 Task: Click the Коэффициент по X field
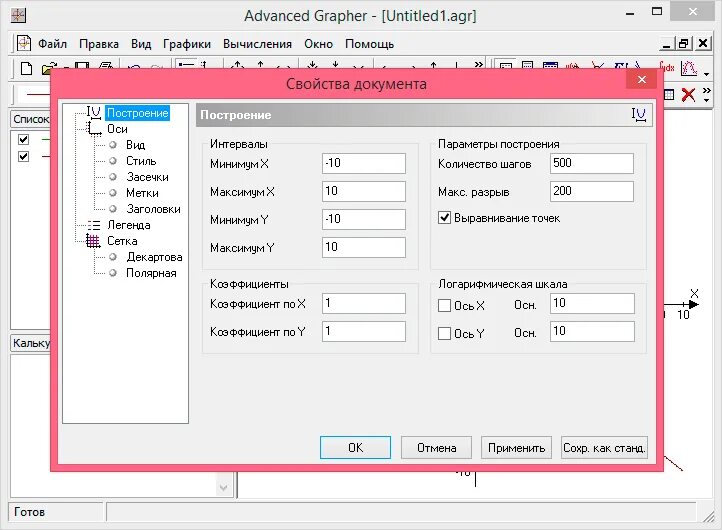point(364,304)
